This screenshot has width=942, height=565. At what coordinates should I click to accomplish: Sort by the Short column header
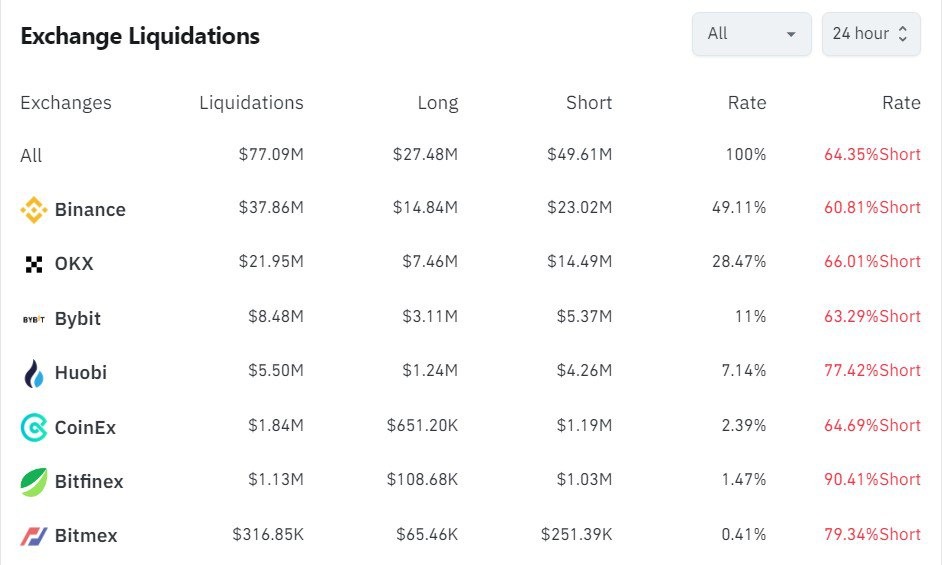tap(588, 103)
